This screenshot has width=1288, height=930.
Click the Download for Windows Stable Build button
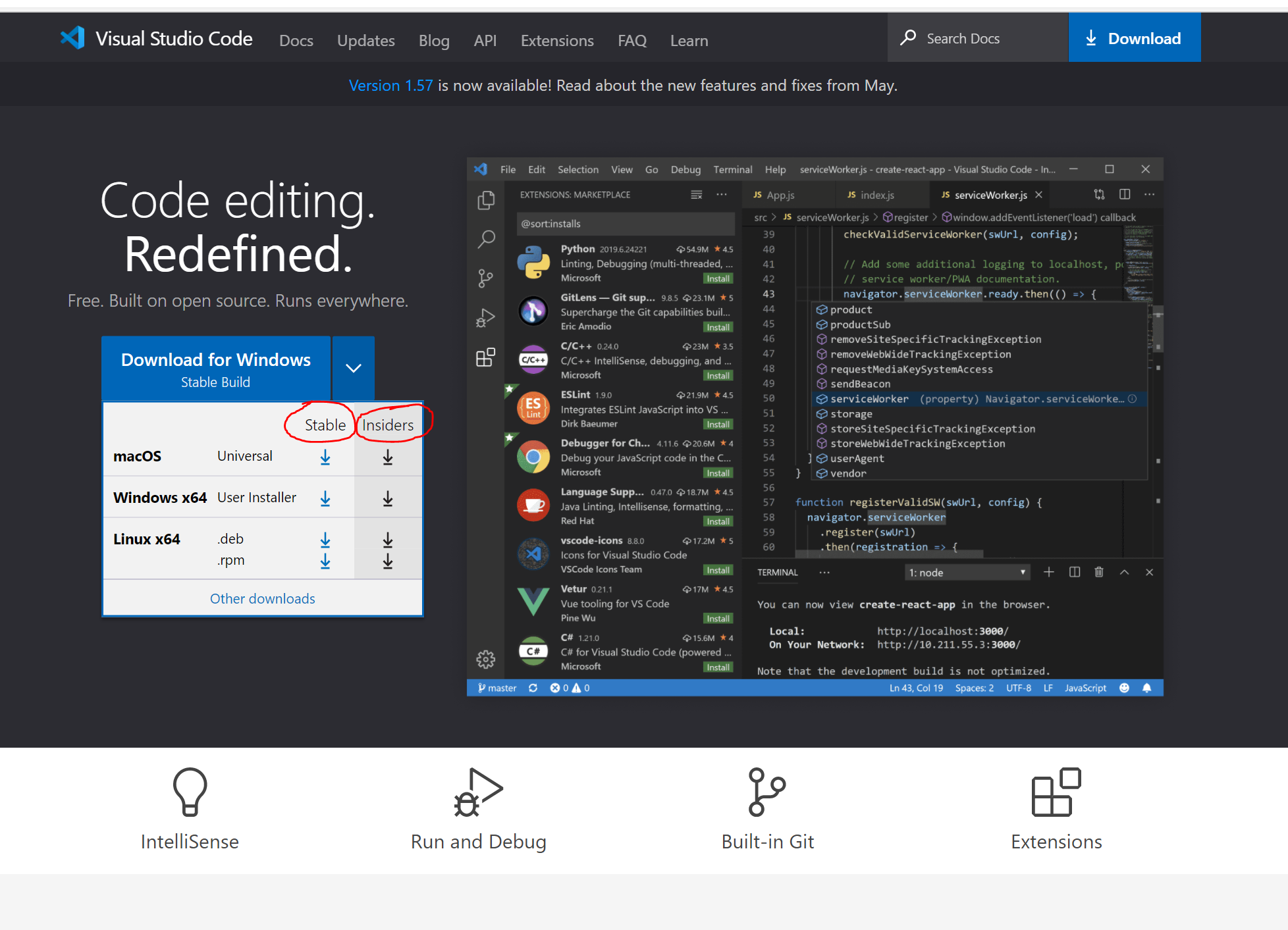(216, 369)
